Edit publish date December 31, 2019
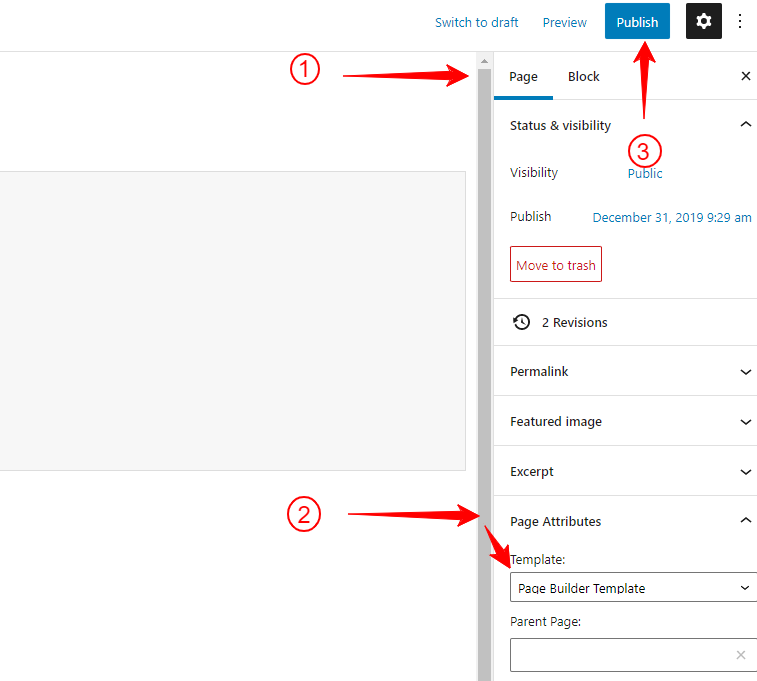757x681 pixels. pos(672,218)
